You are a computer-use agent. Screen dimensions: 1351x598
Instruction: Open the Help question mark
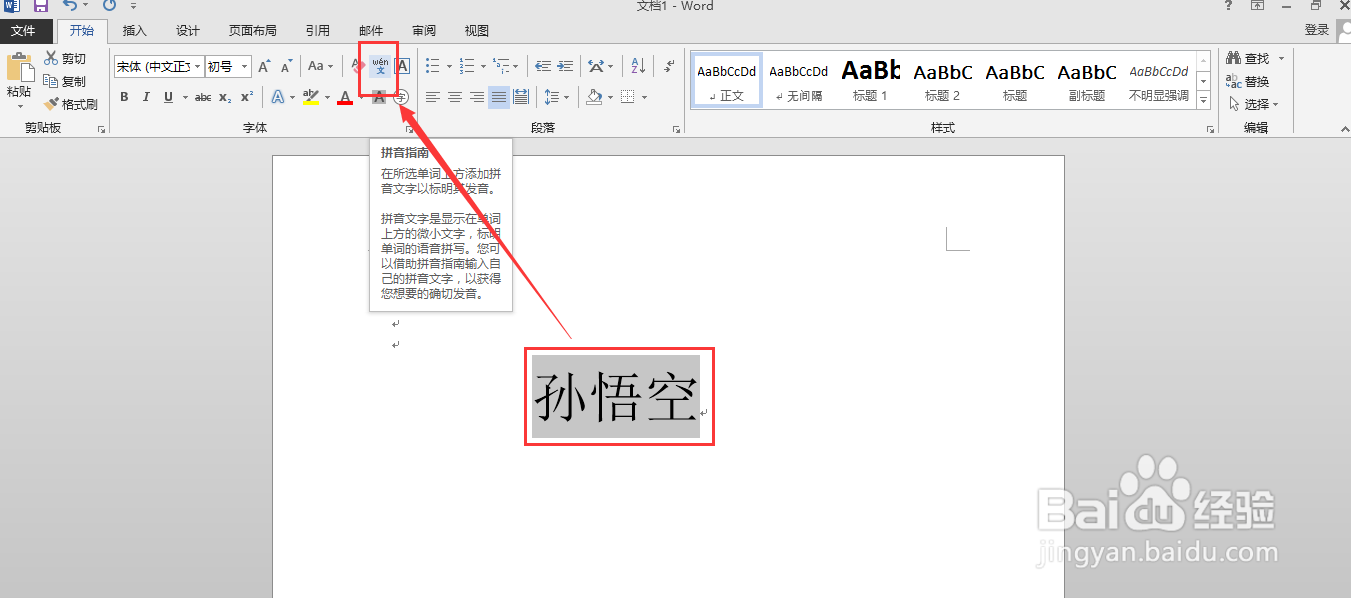(1229, 6)
